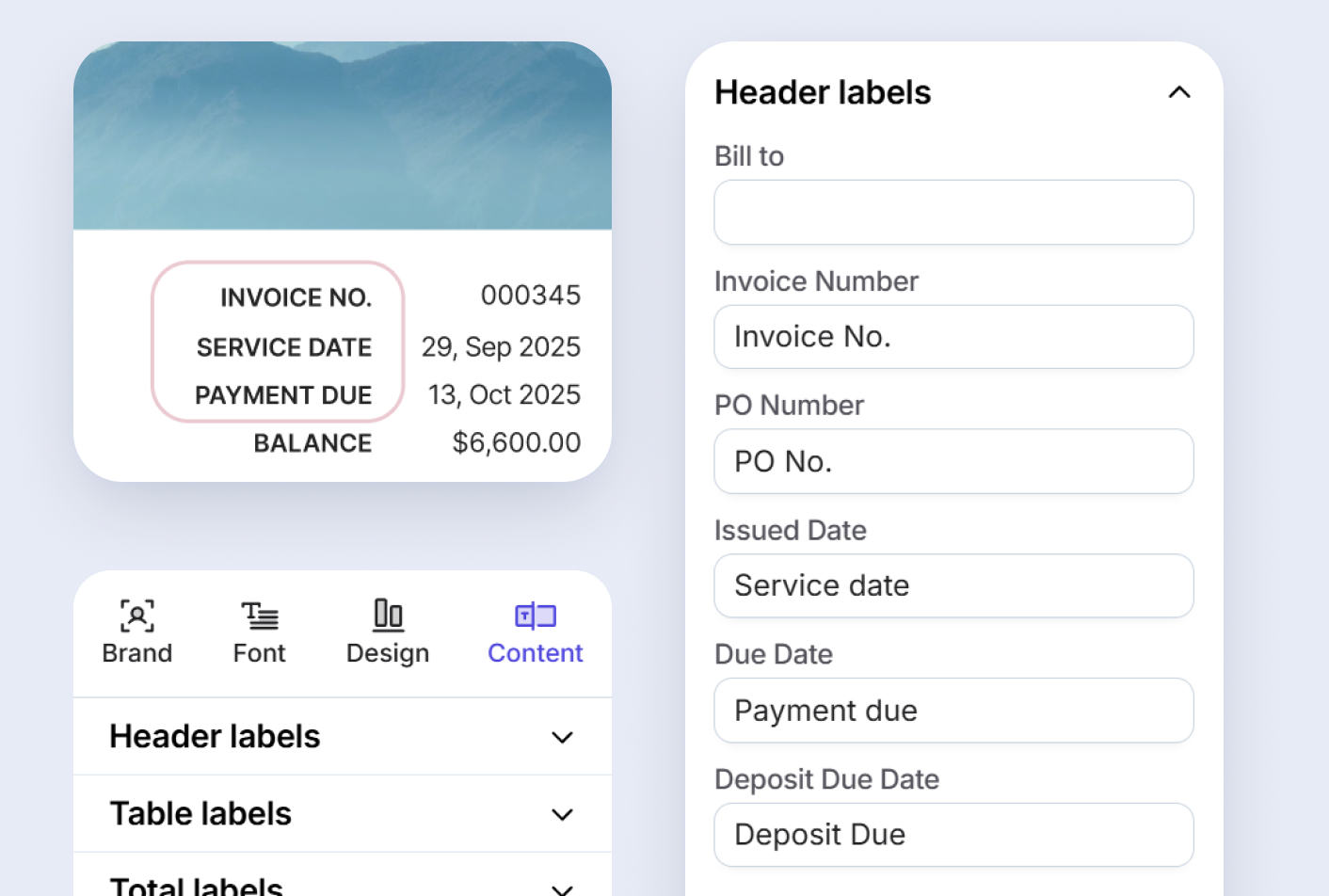Click the 13, Oct 2025 payment due value

[504, 394]
